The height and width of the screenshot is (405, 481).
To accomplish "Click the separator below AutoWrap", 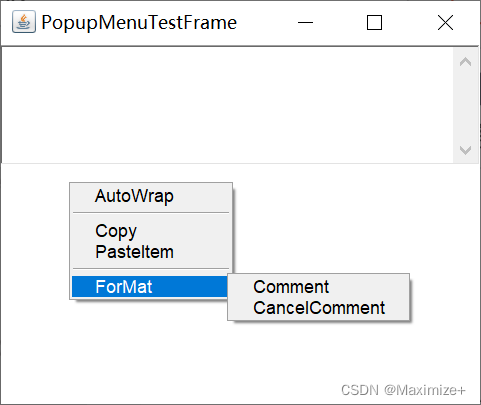I will point(151,213).
